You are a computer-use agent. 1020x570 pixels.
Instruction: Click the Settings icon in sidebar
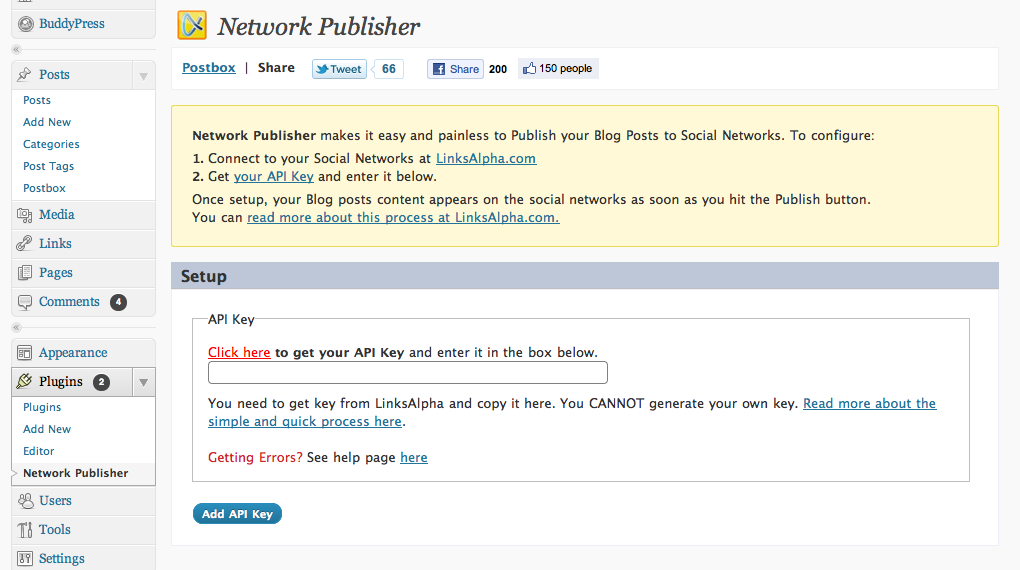pos(25,558)
